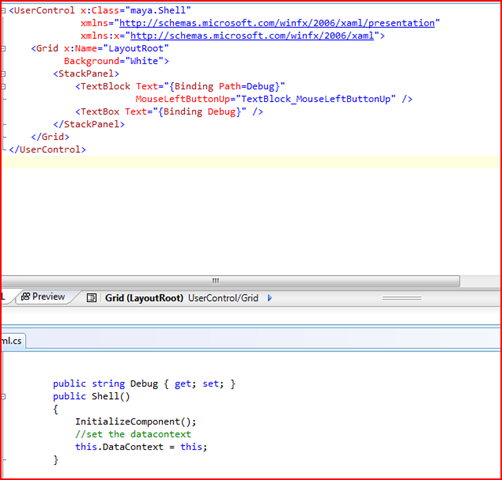Collapse the StackPanel element outline
The image size is (502, 480).
[3, 74]
